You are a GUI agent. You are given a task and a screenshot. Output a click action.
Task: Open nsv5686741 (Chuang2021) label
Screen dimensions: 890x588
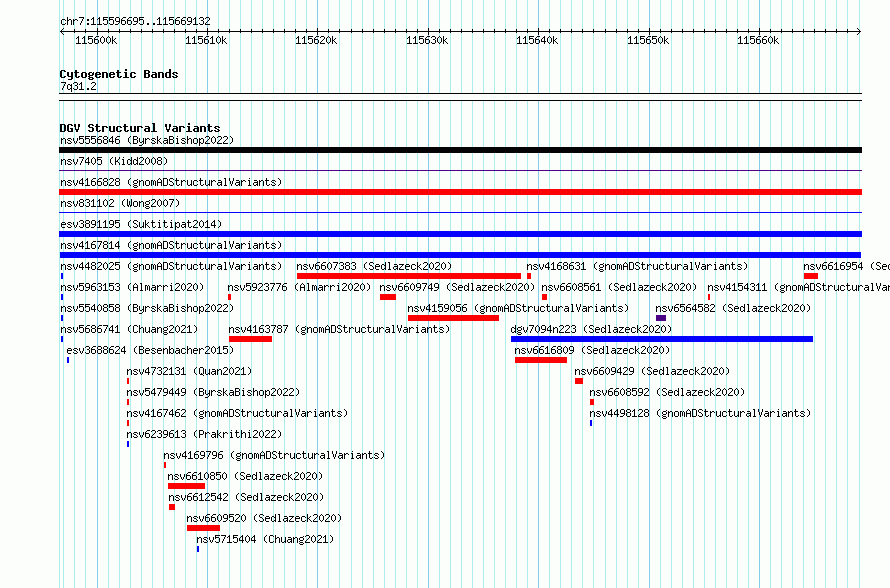(129, 329)
